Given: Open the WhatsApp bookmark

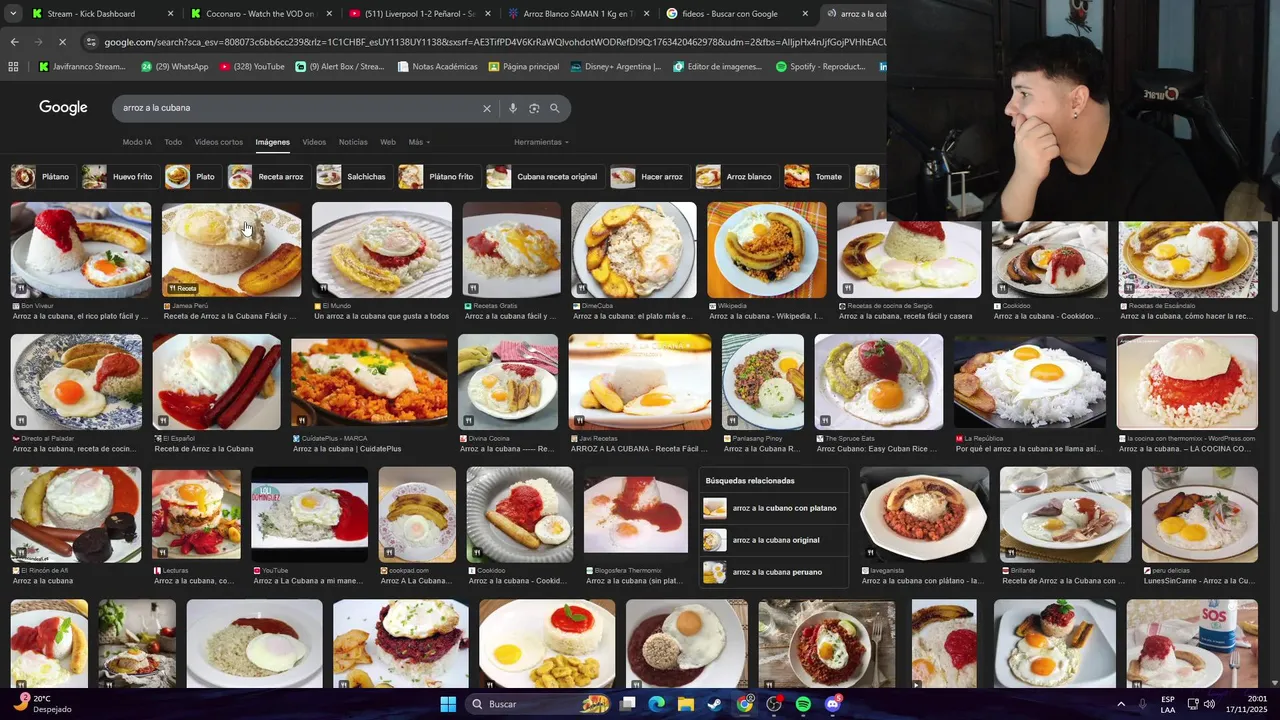Looking at the screenshot, I should [x=174, y=67].
